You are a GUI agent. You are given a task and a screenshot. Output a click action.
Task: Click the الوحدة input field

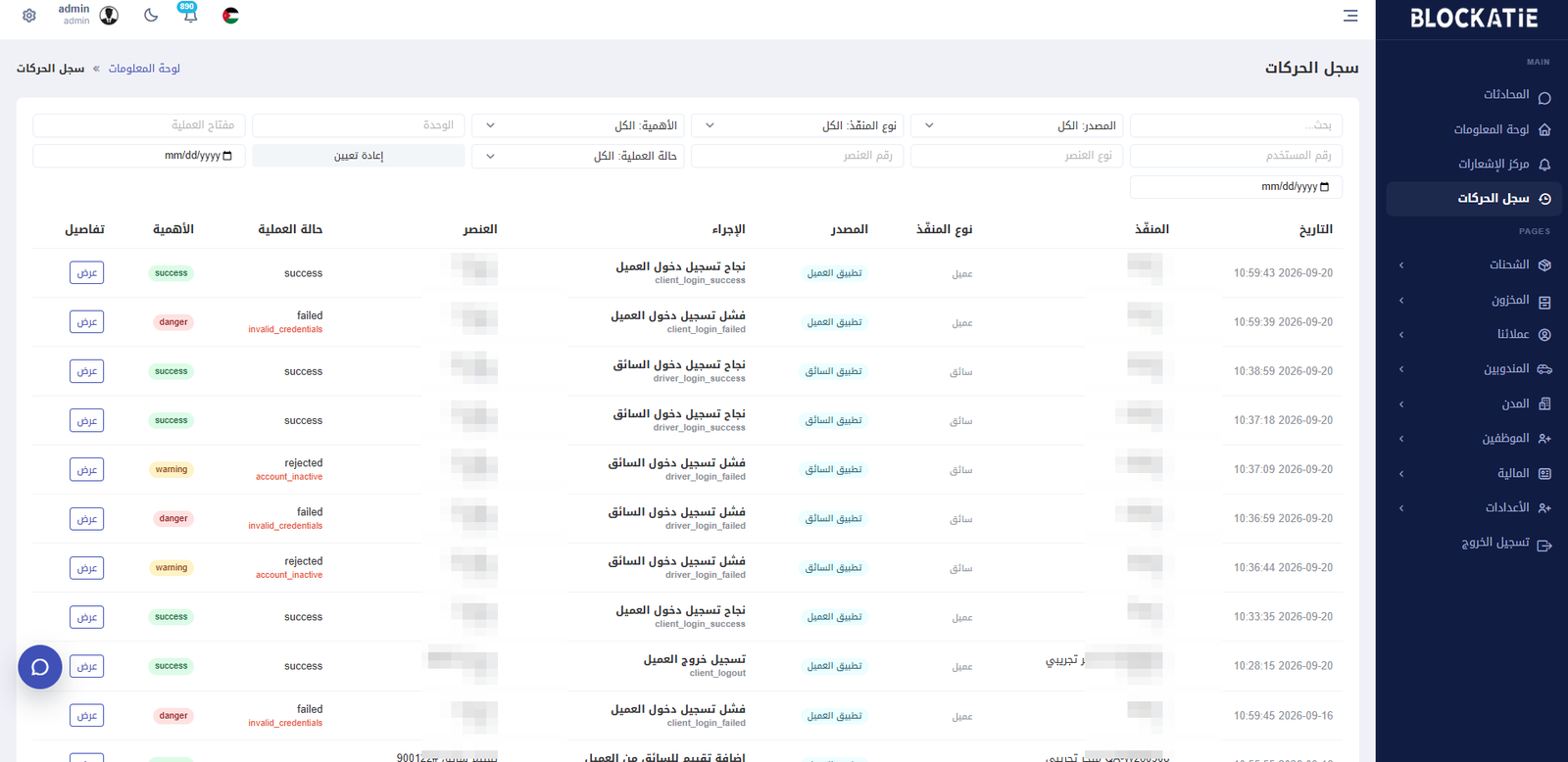click(x=358, y=125)
